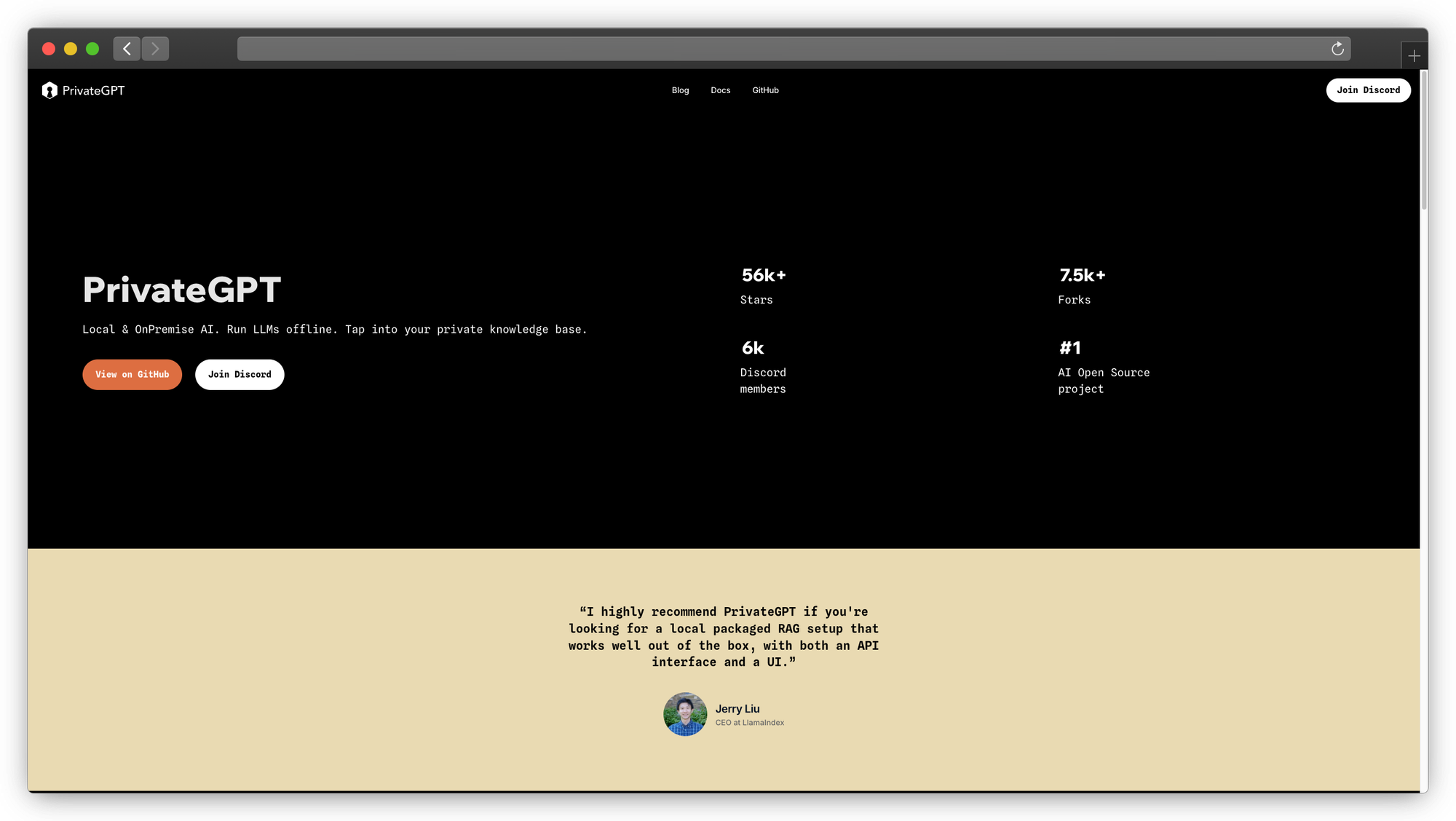Click the 56k+ Stars statistic
The height and width of the screenshot is (821, 1456).
pyautogui.click(x=763, y=285)
